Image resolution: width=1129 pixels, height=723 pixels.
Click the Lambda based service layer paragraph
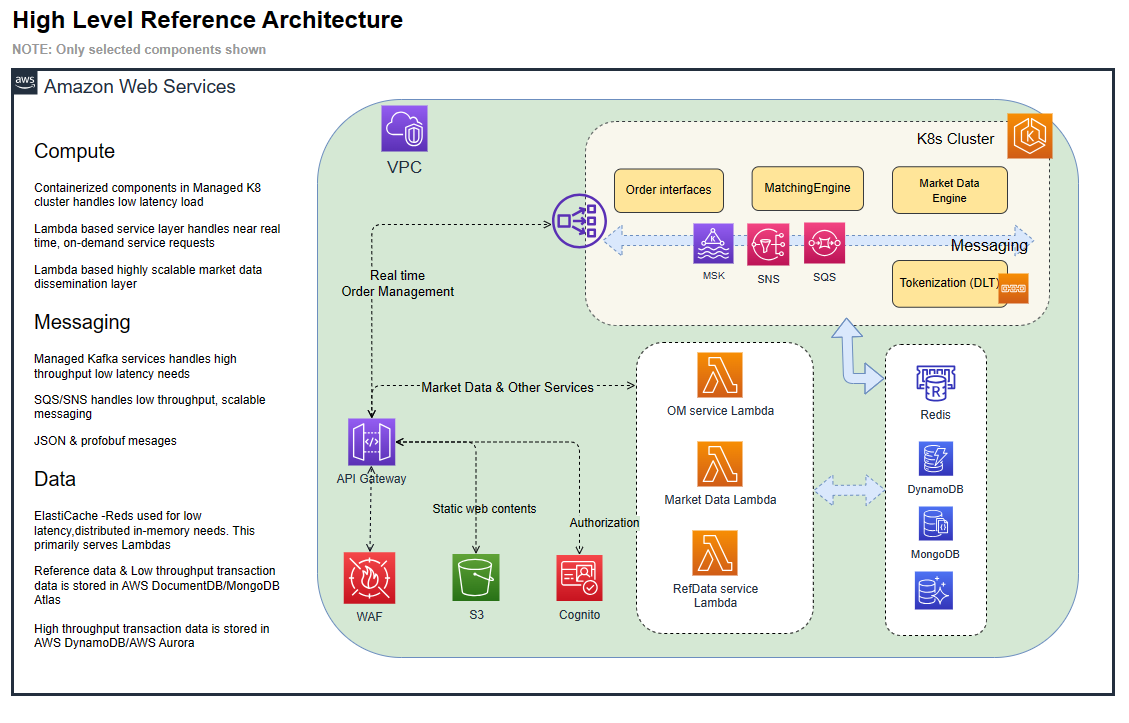coord(157,236)
